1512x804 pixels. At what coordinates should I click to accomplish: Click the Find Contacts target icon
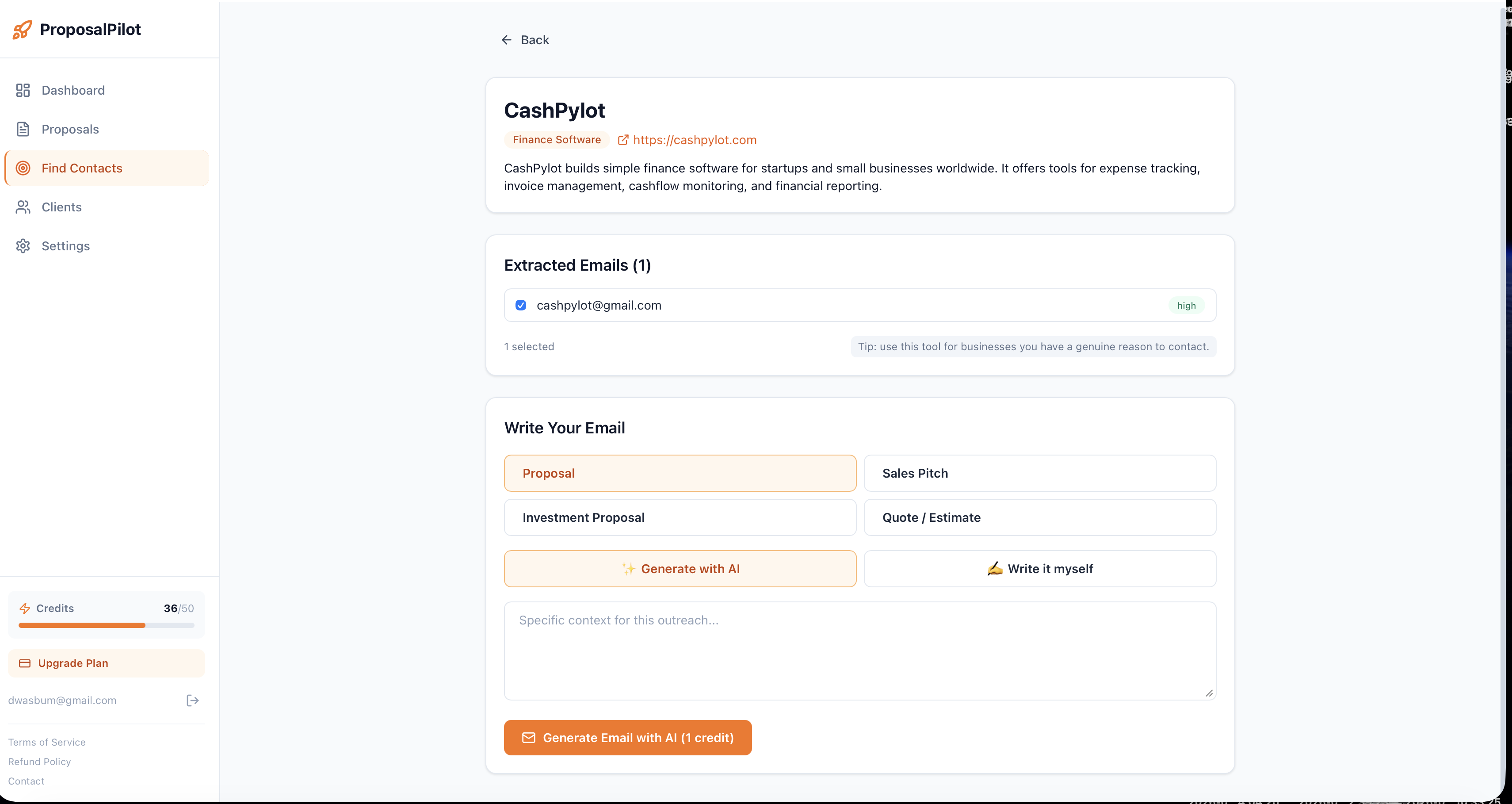(x=23, y=168)
